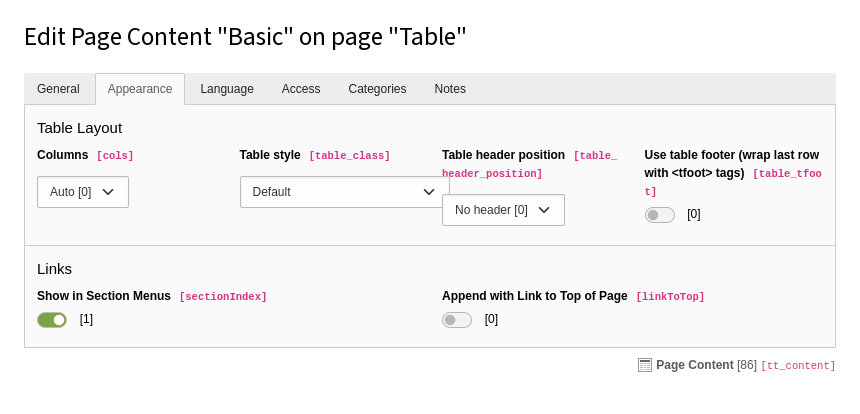Click the [tt_content] table name tag

798,366
